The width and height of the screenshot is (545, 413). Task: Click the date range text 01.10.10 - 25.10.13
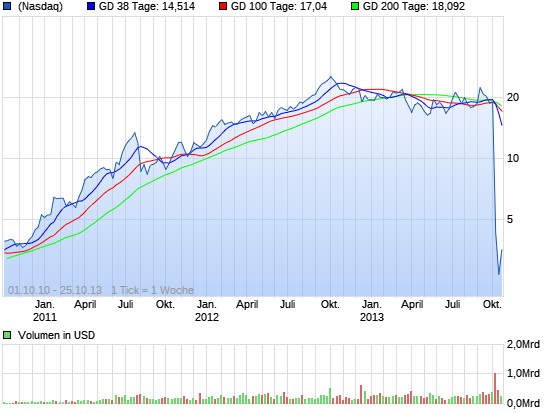(x=55, y=290)
